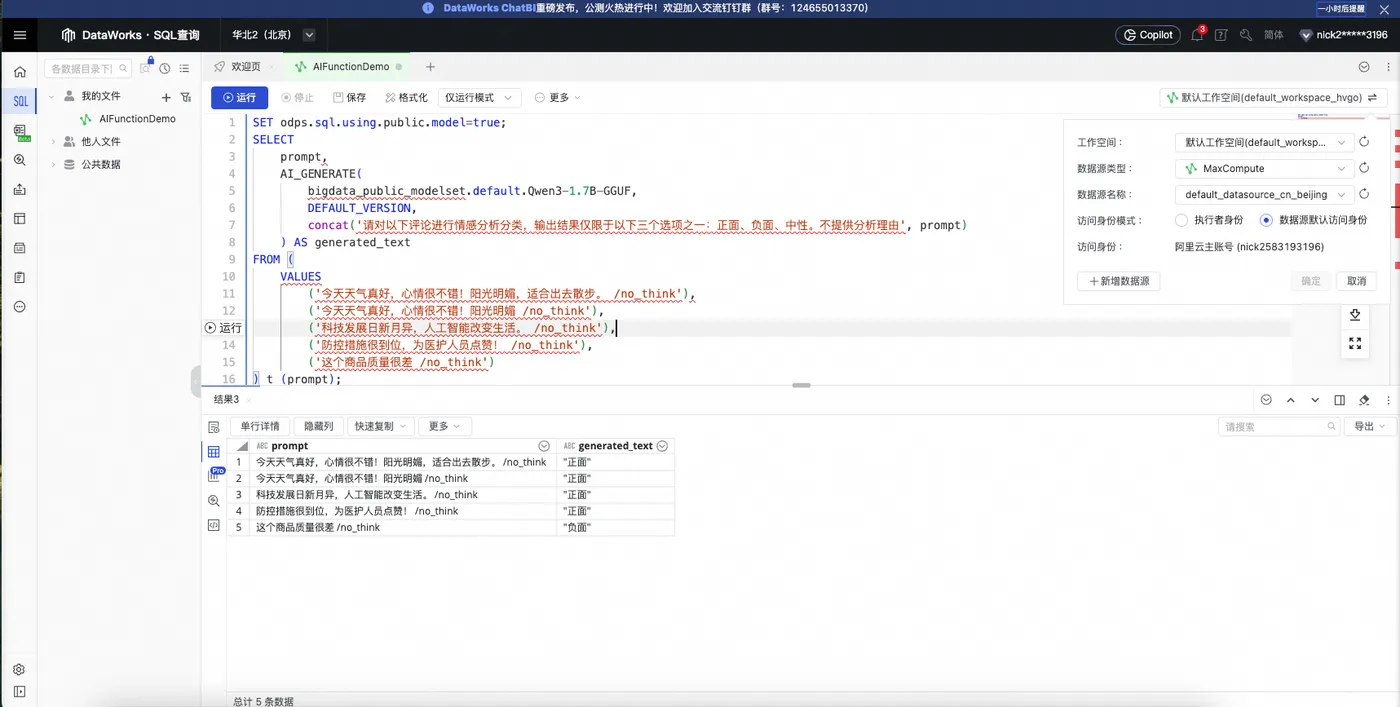Select the table grid view icon in results
The height and width of the screenshot is (707, 1400).
tap(214, 452)
